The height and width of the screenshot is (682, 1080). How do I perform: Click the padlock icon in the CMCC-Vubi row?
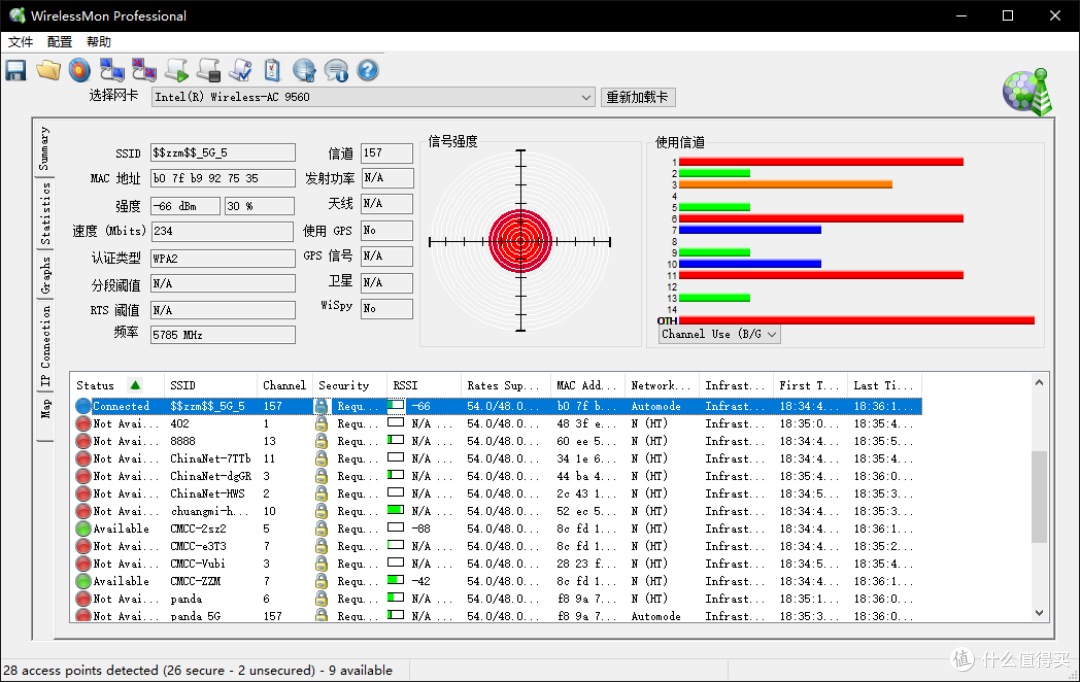tap(322, 564)
